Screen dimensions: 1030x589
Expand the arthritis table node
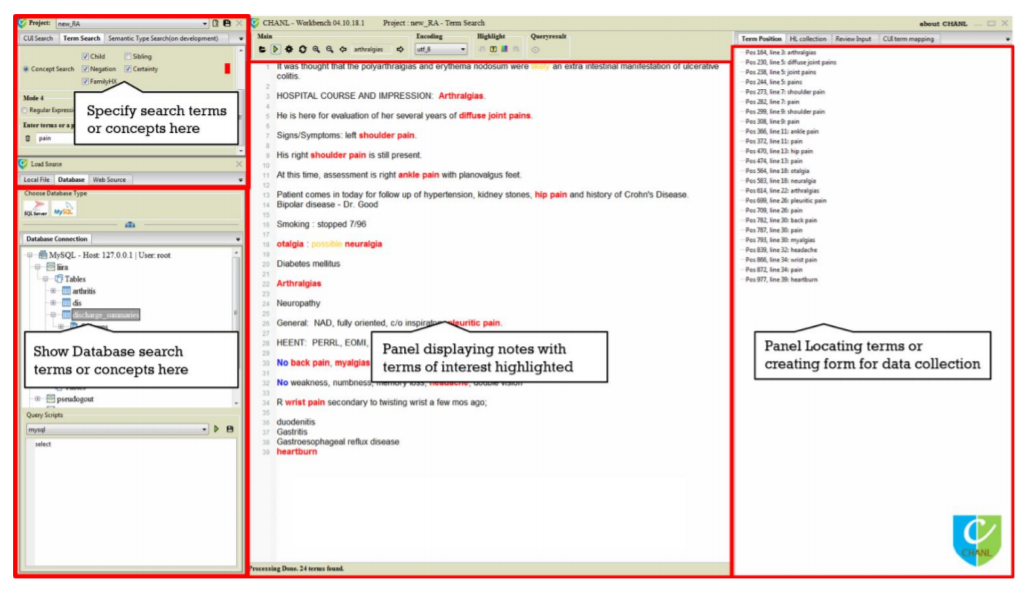coord(53,291)
